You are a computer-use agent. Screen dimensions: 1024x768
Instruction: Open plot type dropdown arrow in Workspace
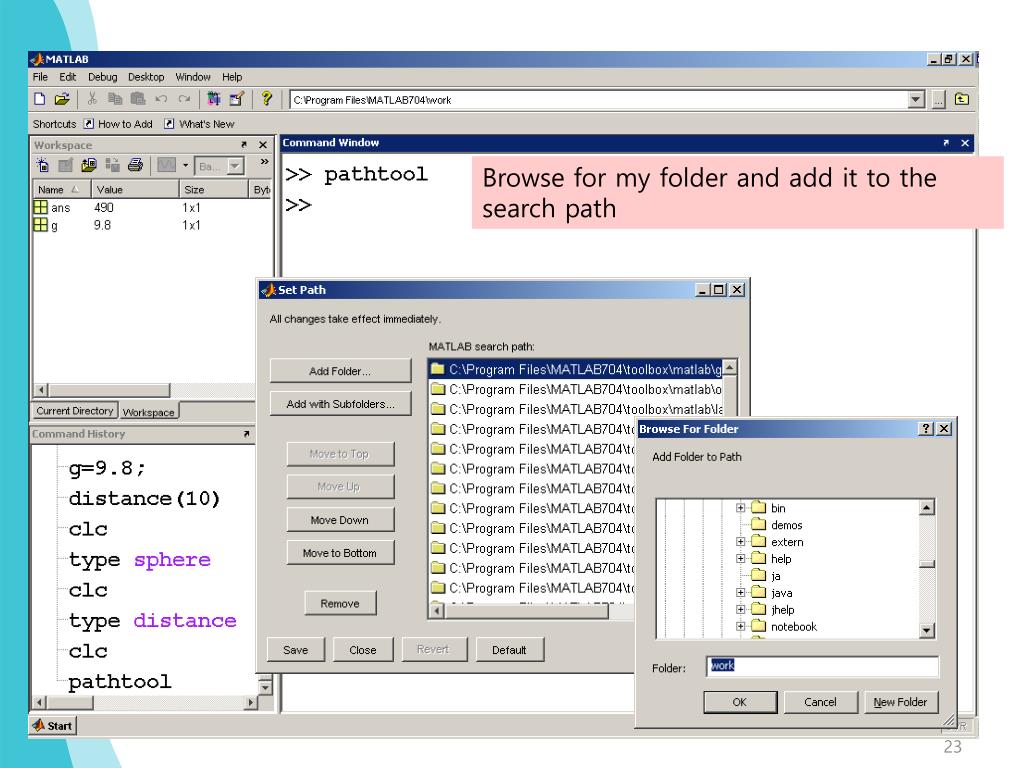(185, 165)
